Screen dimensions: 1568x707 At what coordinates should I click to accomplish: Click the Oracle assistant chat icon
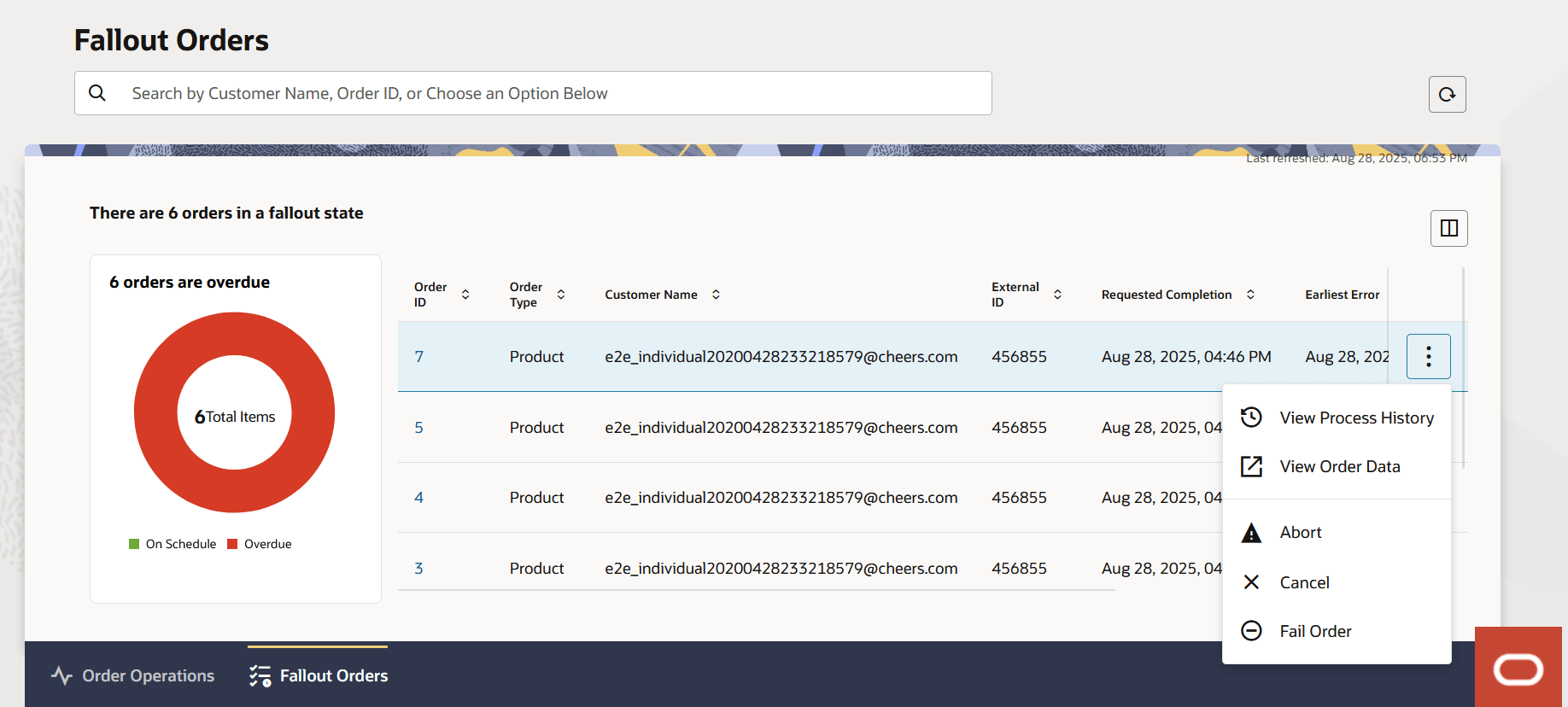(1518, 669)
